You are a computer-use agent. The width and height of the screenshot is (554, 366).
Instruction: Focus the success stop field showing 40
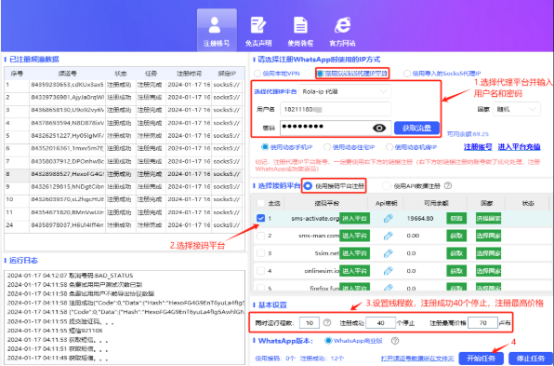pos(381,323)
